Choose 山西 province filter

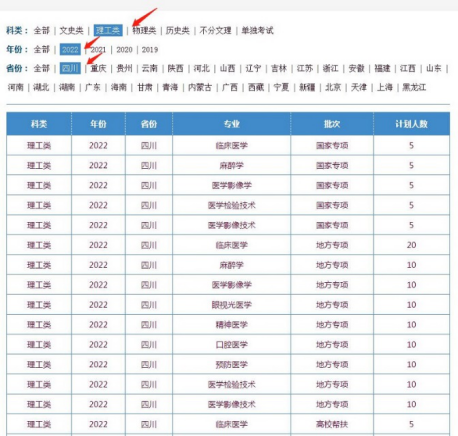coord(227,69)
